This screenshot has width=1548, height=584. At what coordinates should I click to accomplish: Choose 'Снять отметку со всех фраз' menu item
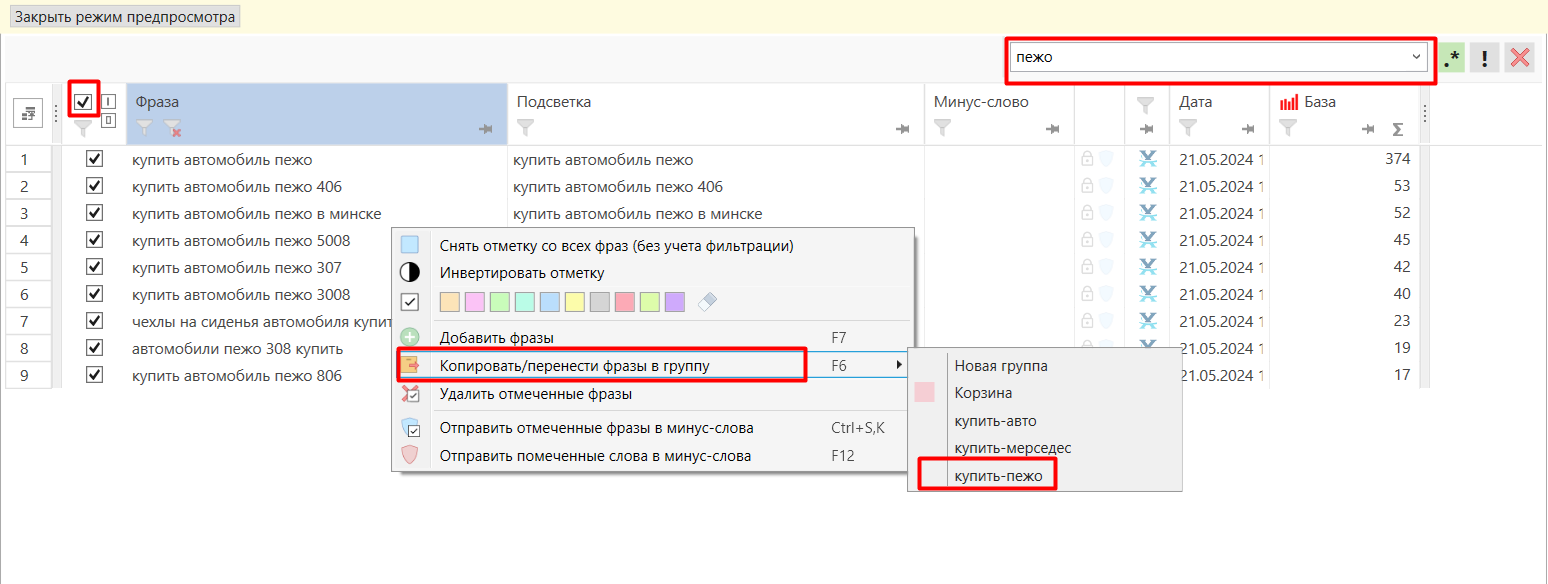pos(653,246)
